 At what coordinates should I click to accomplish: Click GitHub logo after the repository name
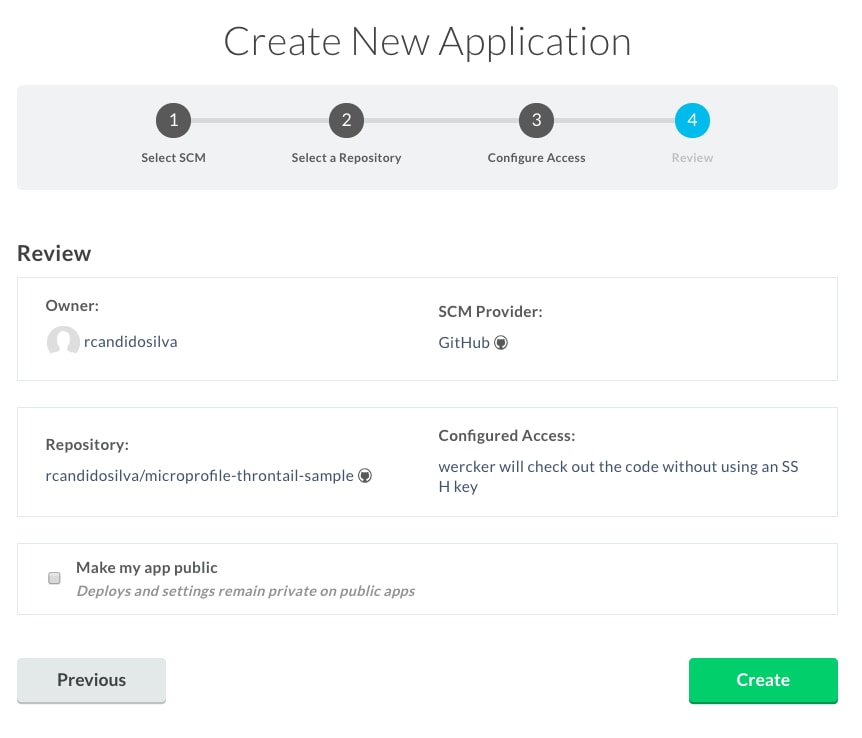(365, 476)
